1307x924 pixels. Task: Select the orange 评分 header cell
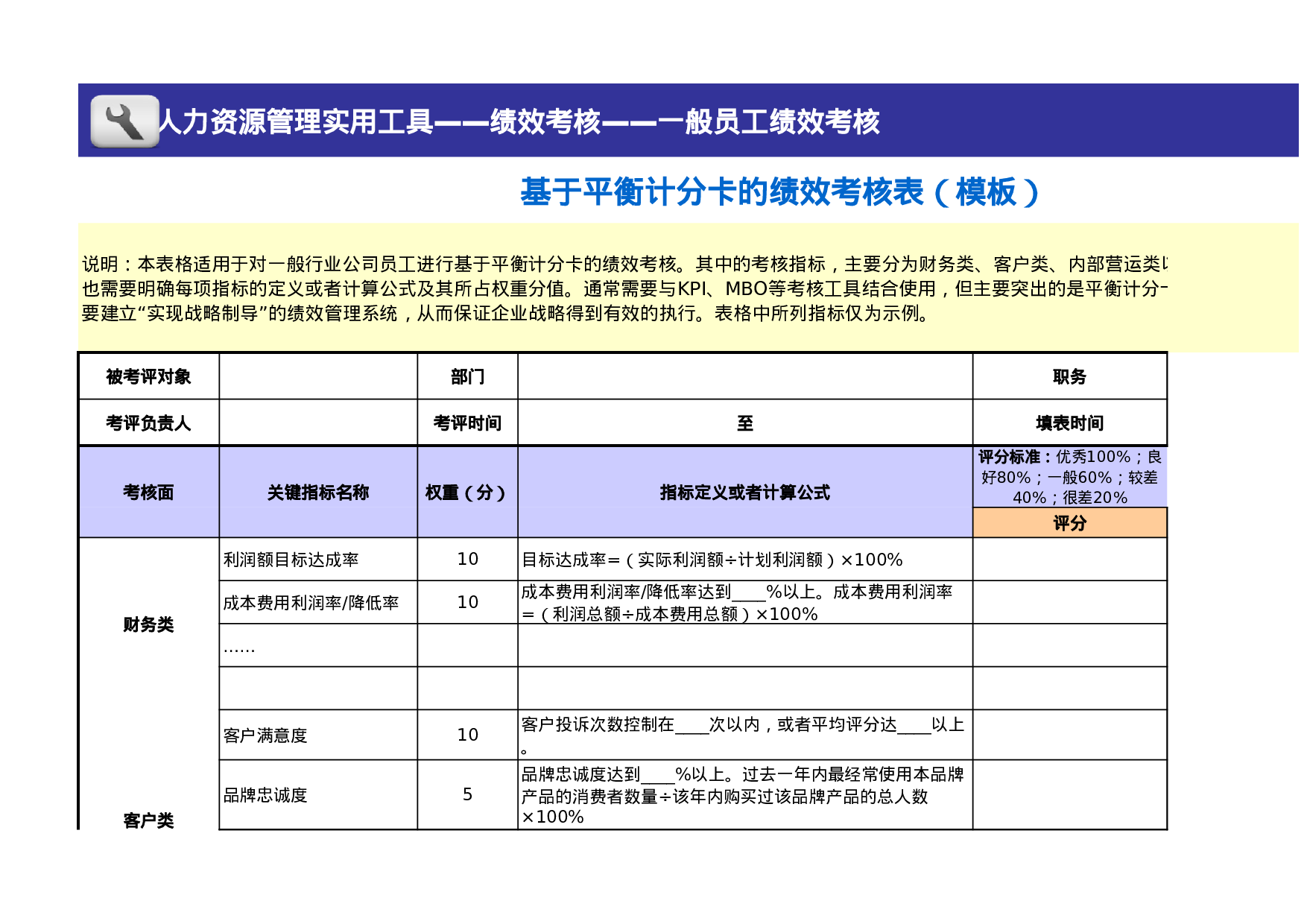pyautogui.click(x=1071, y=522)
